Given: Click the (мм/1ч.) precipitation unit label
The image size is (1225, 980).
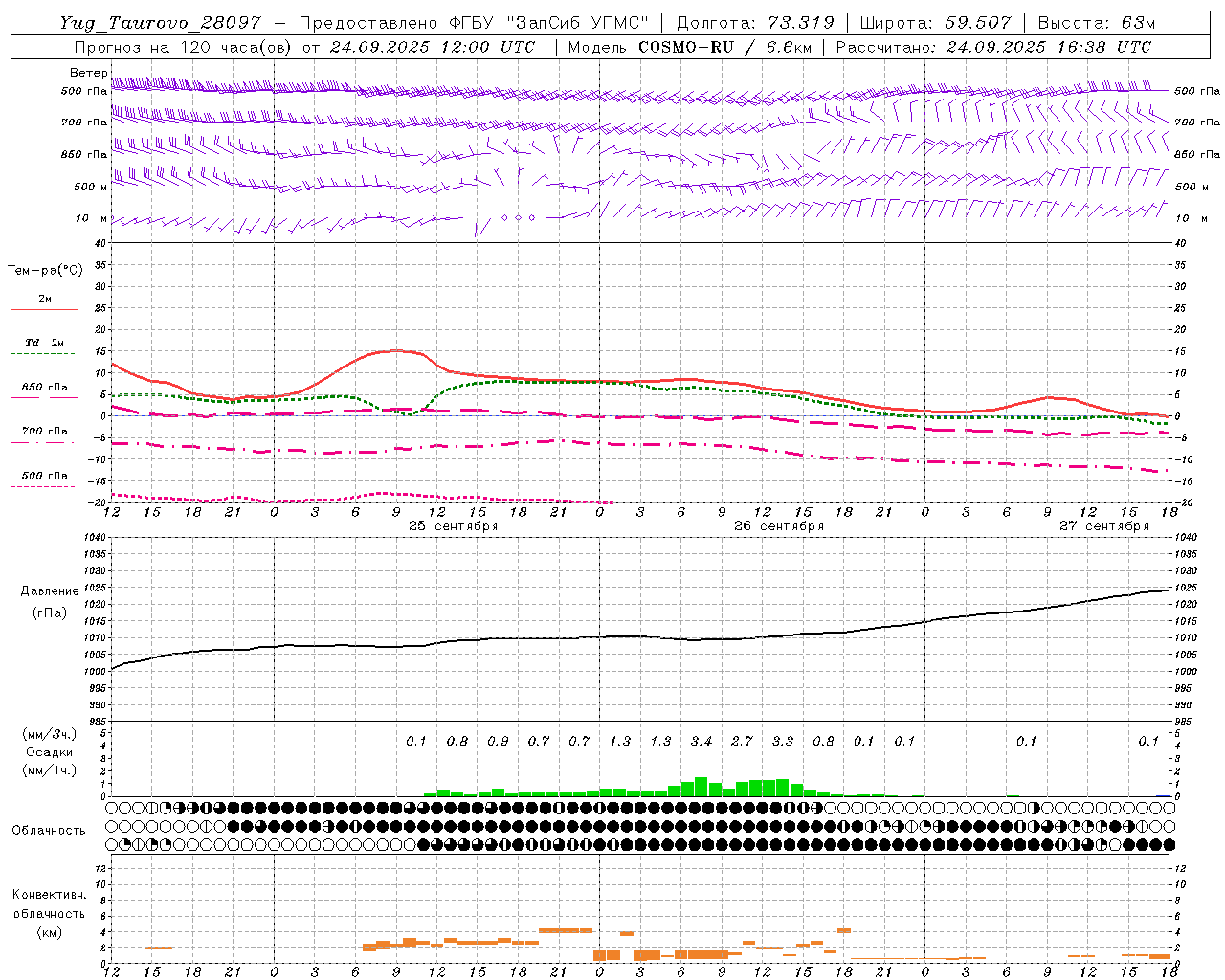Looking at the screenshot, I should [x=50, y=770].
